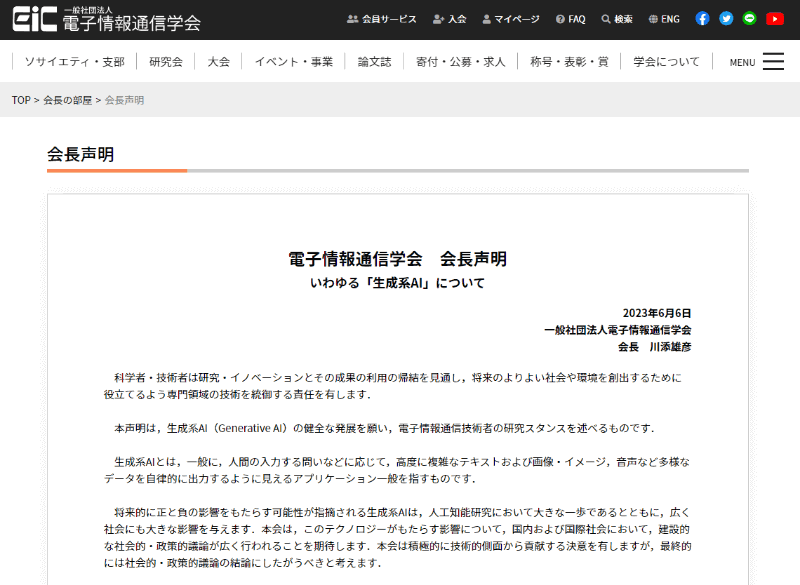Image resolution: width=800 pixels, height=585 pixels.
Task: Open ソサイエティ・支部 menu
Action: (74, 62)
